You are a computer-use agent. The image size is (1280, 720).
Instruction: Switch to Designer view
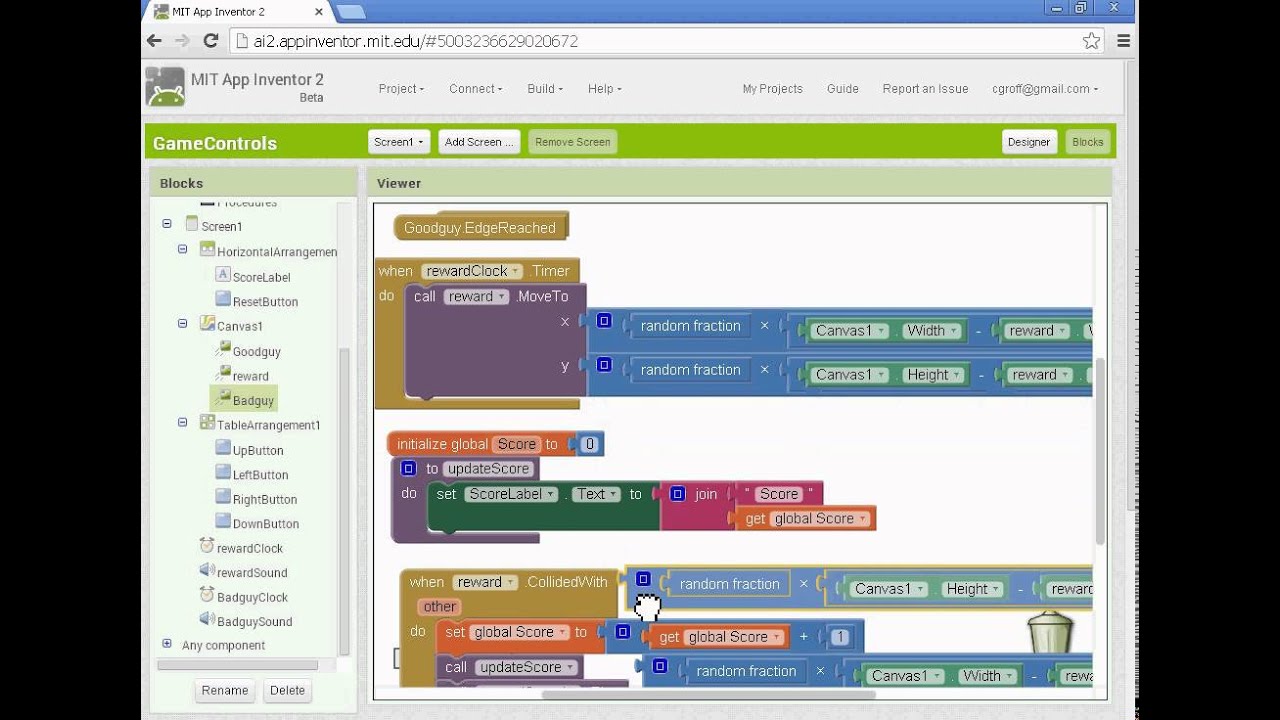pyautogui.click(x=1029, y=142)
